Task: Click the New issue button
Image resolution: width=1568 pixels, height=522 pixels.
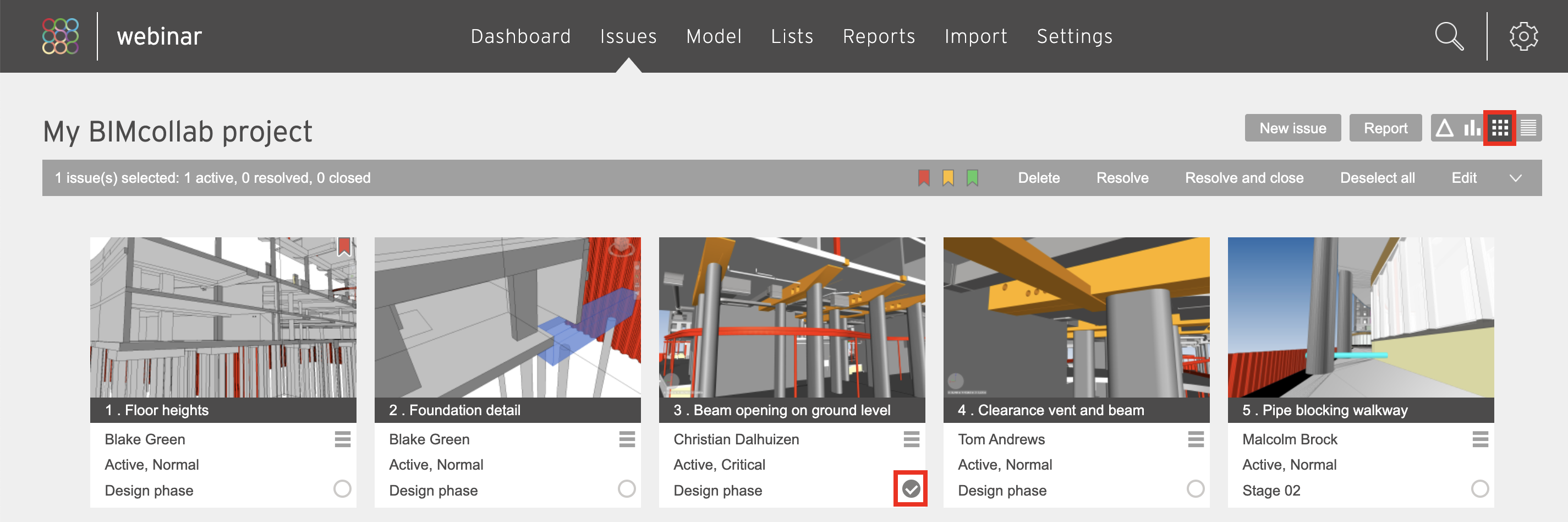Action: [x=1292, y=128]
